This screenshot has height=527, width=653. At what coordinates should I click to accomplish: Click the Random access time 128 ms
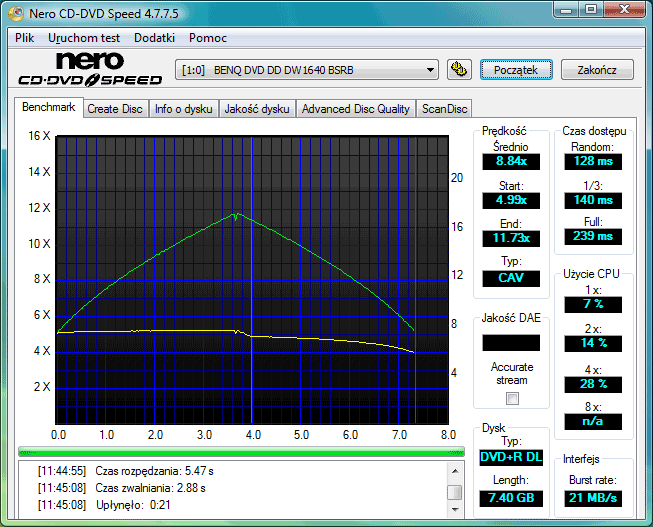593,161
